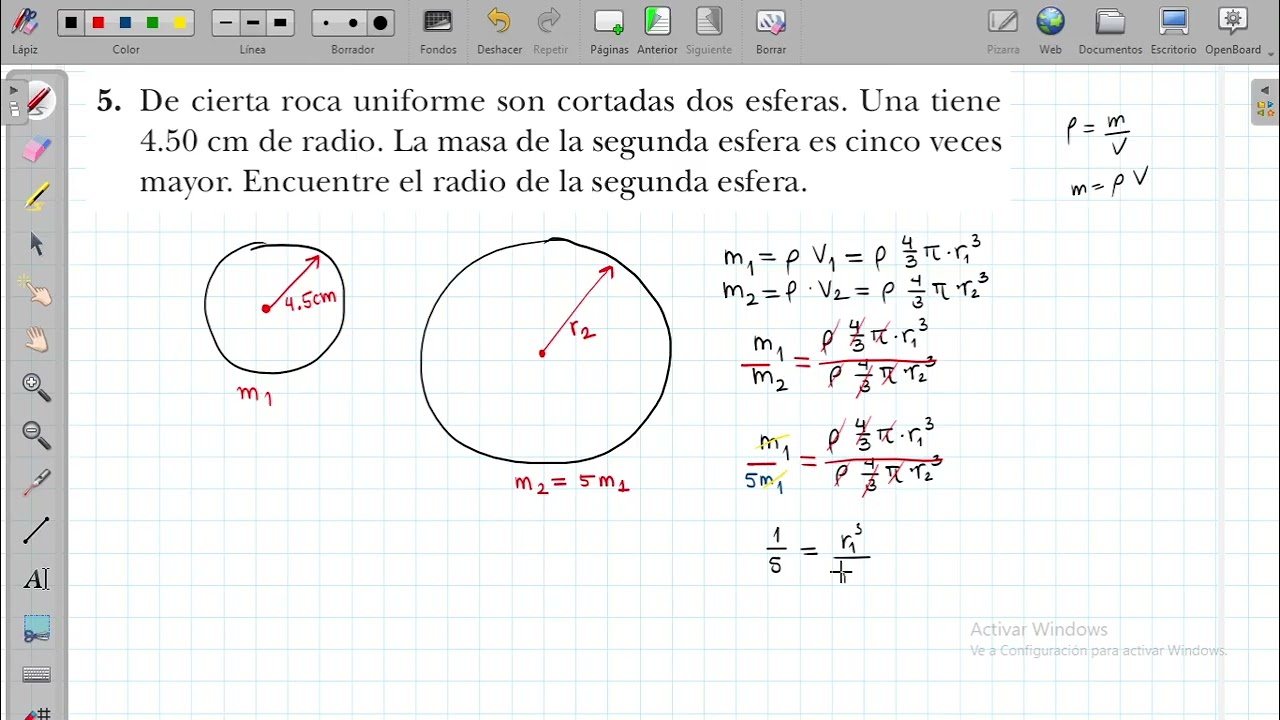Select the hand scroll-page tool
The width and height of the screenshot is (1280, 720).
pos(37,339)
